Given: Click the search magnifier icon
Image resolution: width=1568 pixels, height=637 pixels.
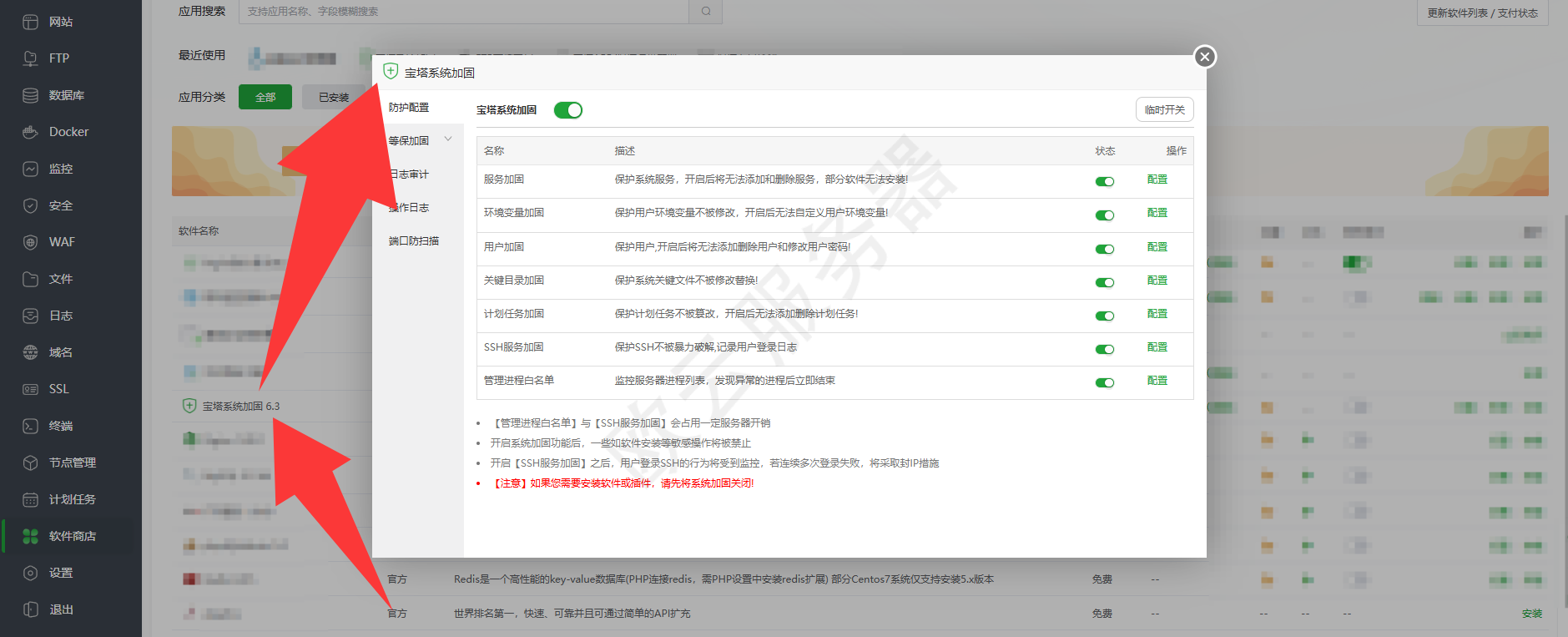Looking at the screenshot, I should click(x=706, y=12).
